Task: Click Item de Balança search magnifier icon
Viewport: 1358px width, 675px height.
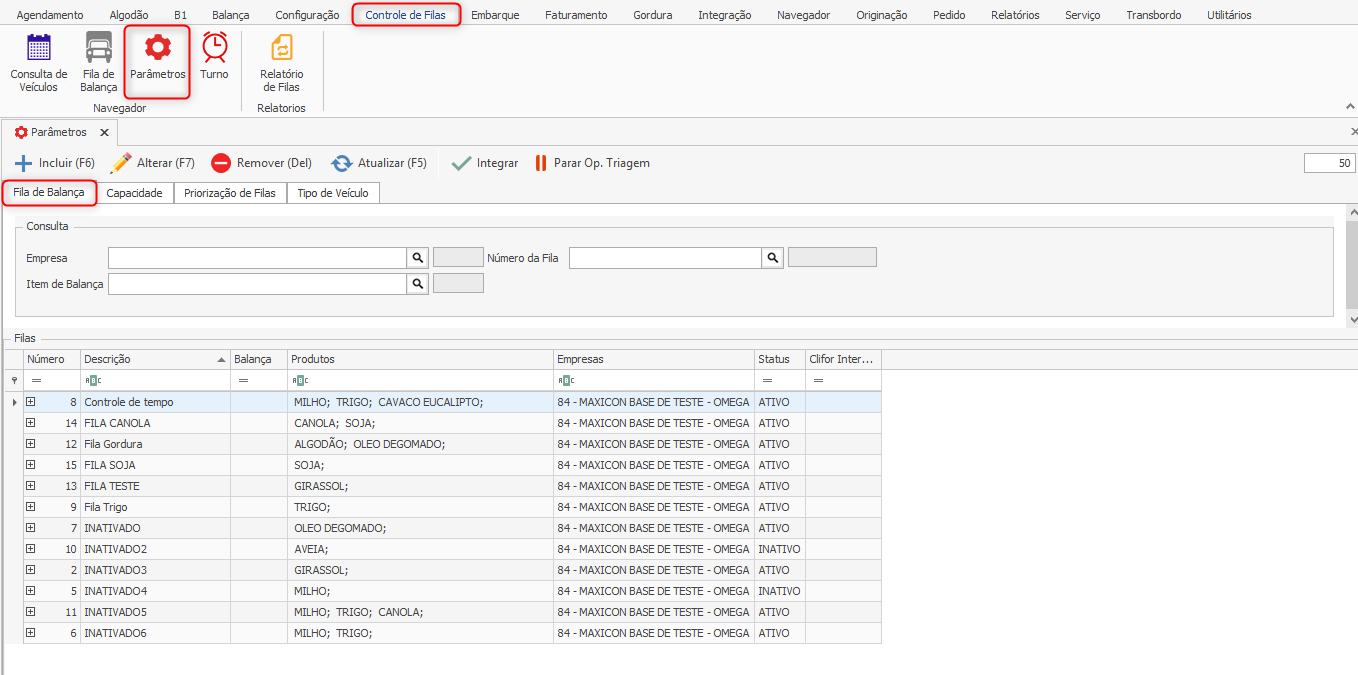Action: [x=418, y=284]
